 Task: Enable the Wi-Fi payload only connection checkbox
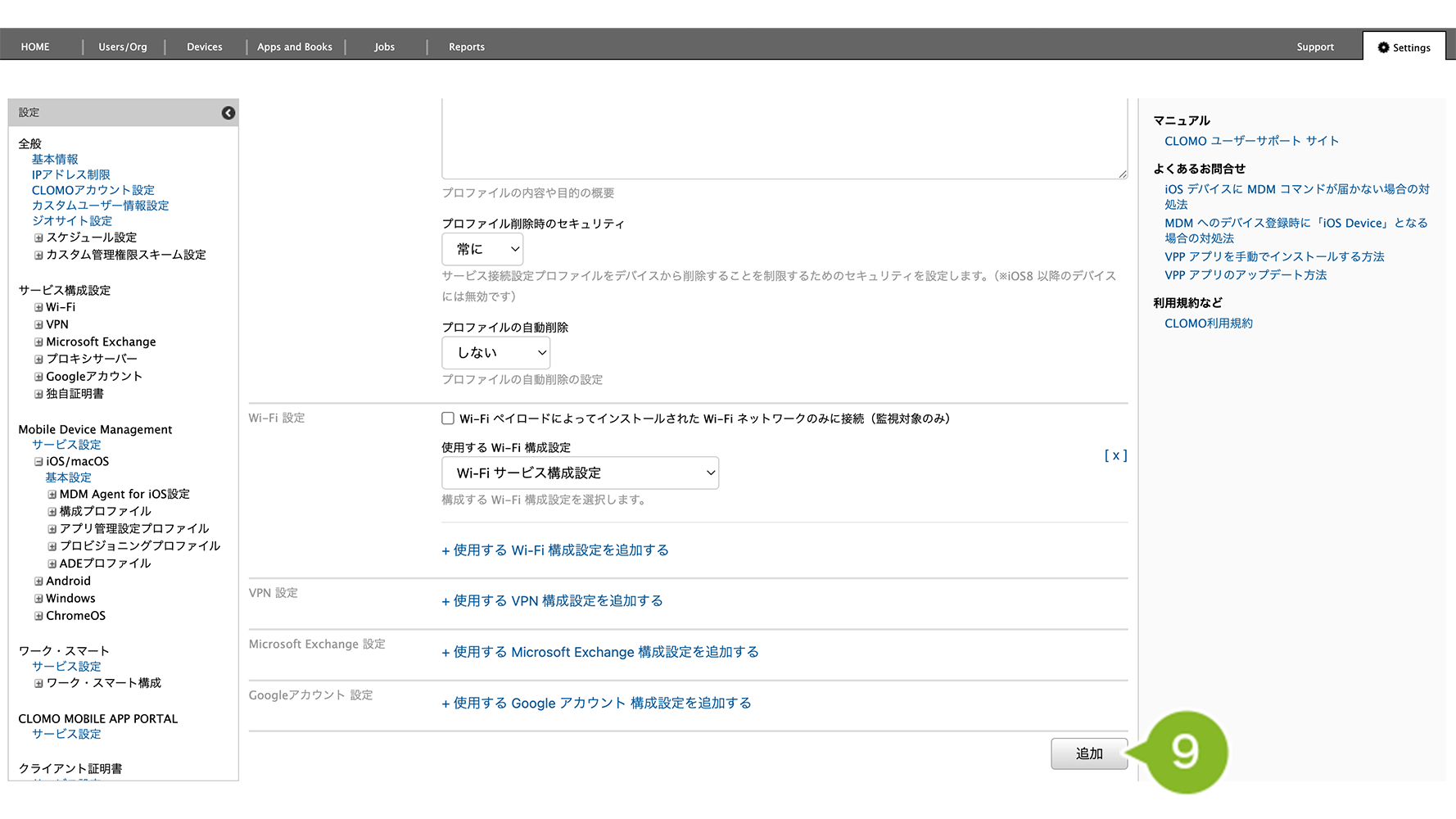pos(448,419)
